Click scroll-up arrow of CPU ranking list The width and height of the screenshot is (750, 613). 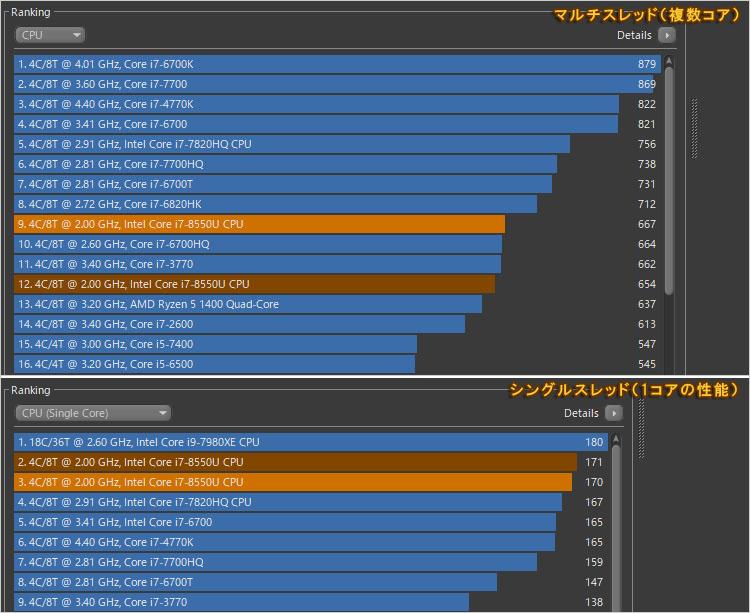pyautogui.click(x=669, y=61)
